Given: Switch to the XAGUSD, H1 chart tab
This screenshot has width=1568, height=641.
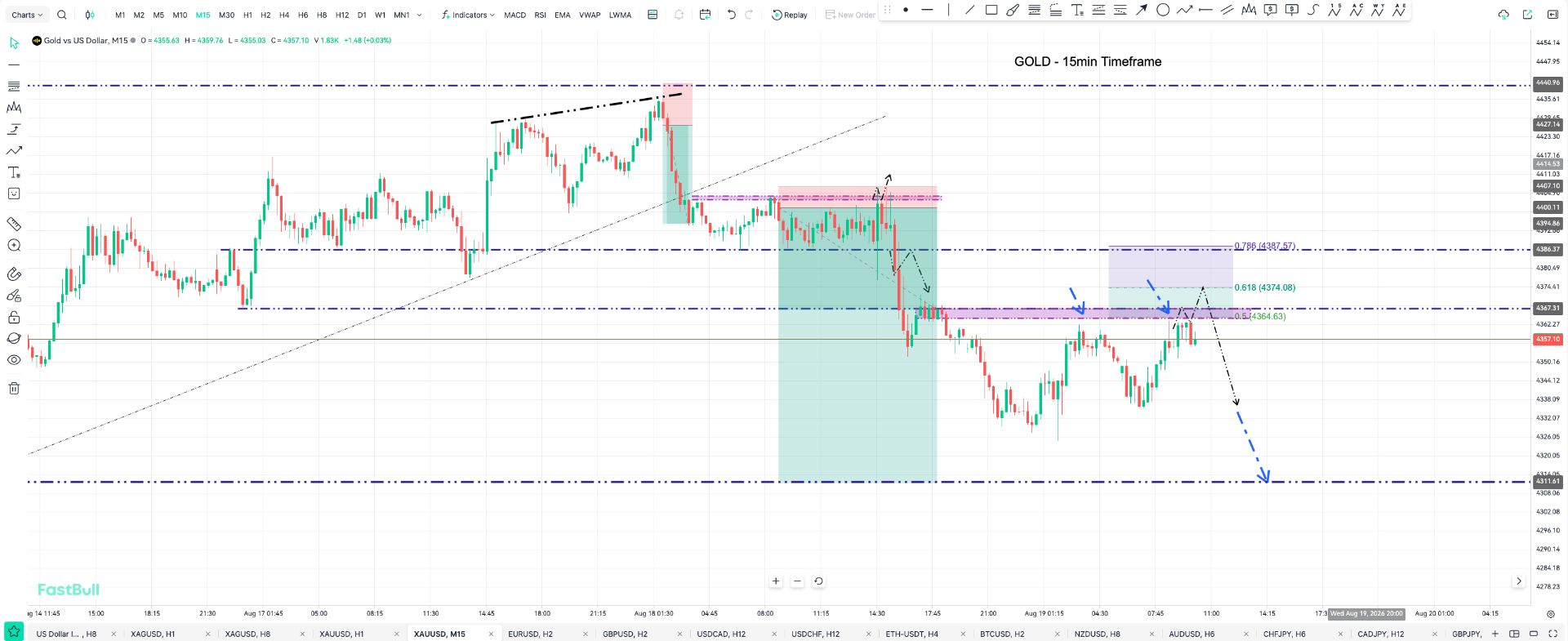Looking at the screenshot, I should [x=153, y=634].
